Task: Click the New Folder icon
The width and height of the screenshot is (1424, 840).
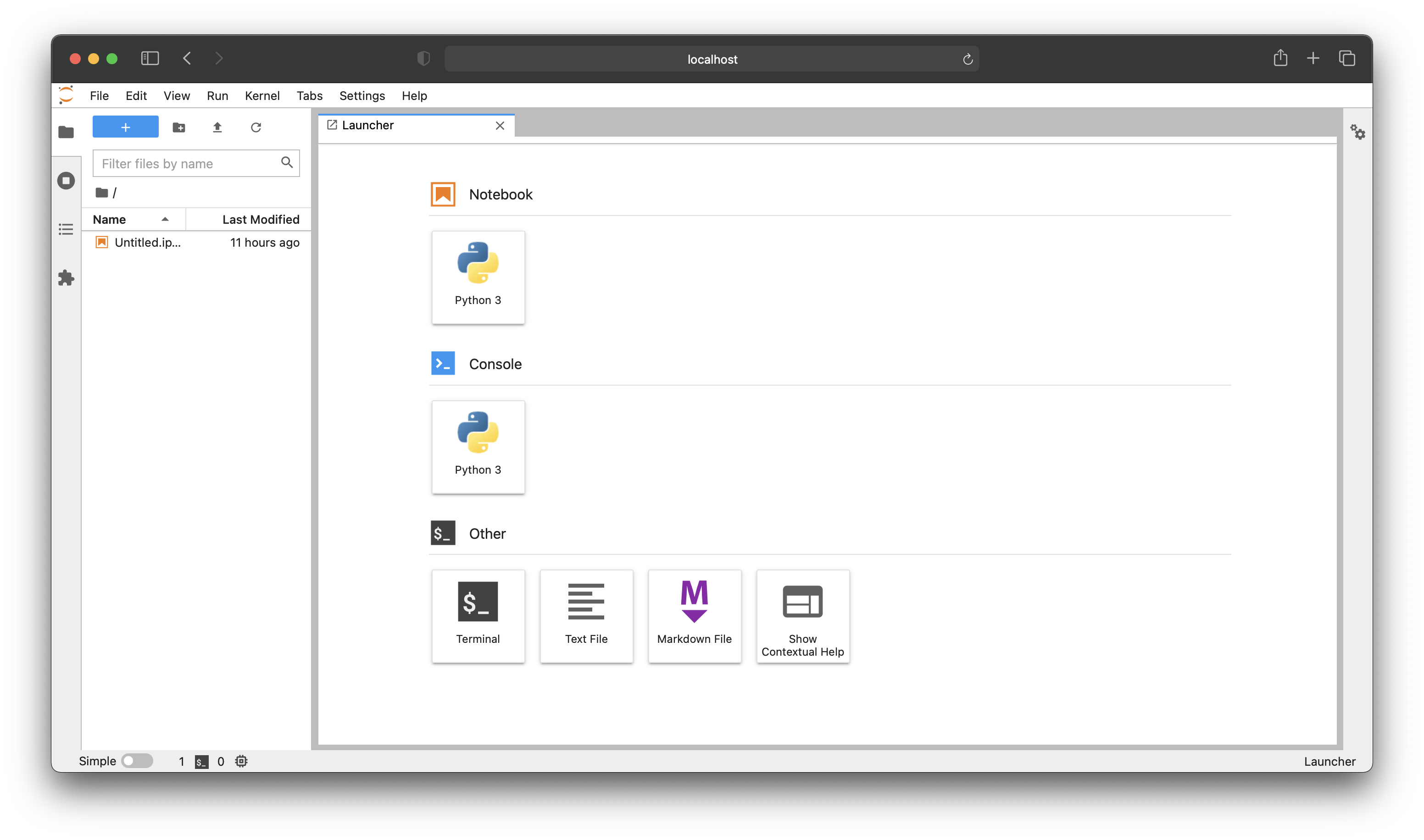Action: tap(179, 127)
